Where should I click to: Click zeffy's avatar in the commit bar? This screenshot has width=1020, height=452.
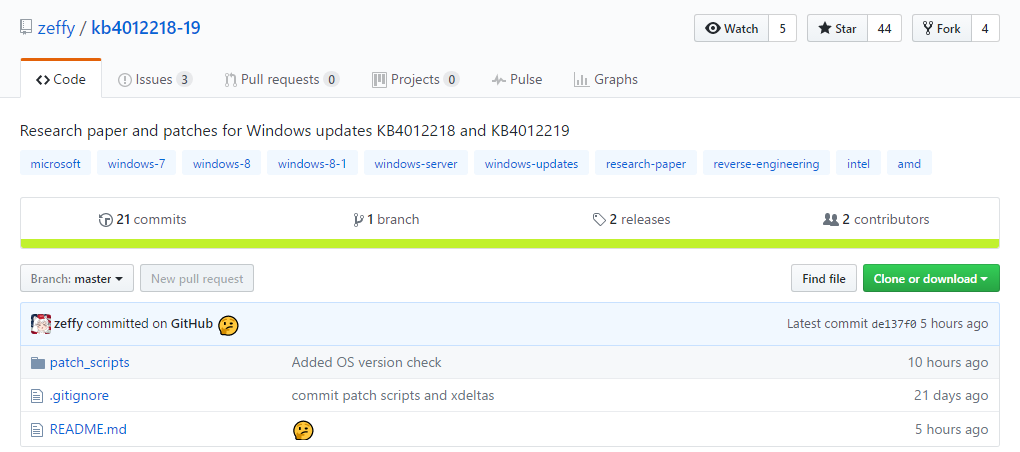pos(41,324)
